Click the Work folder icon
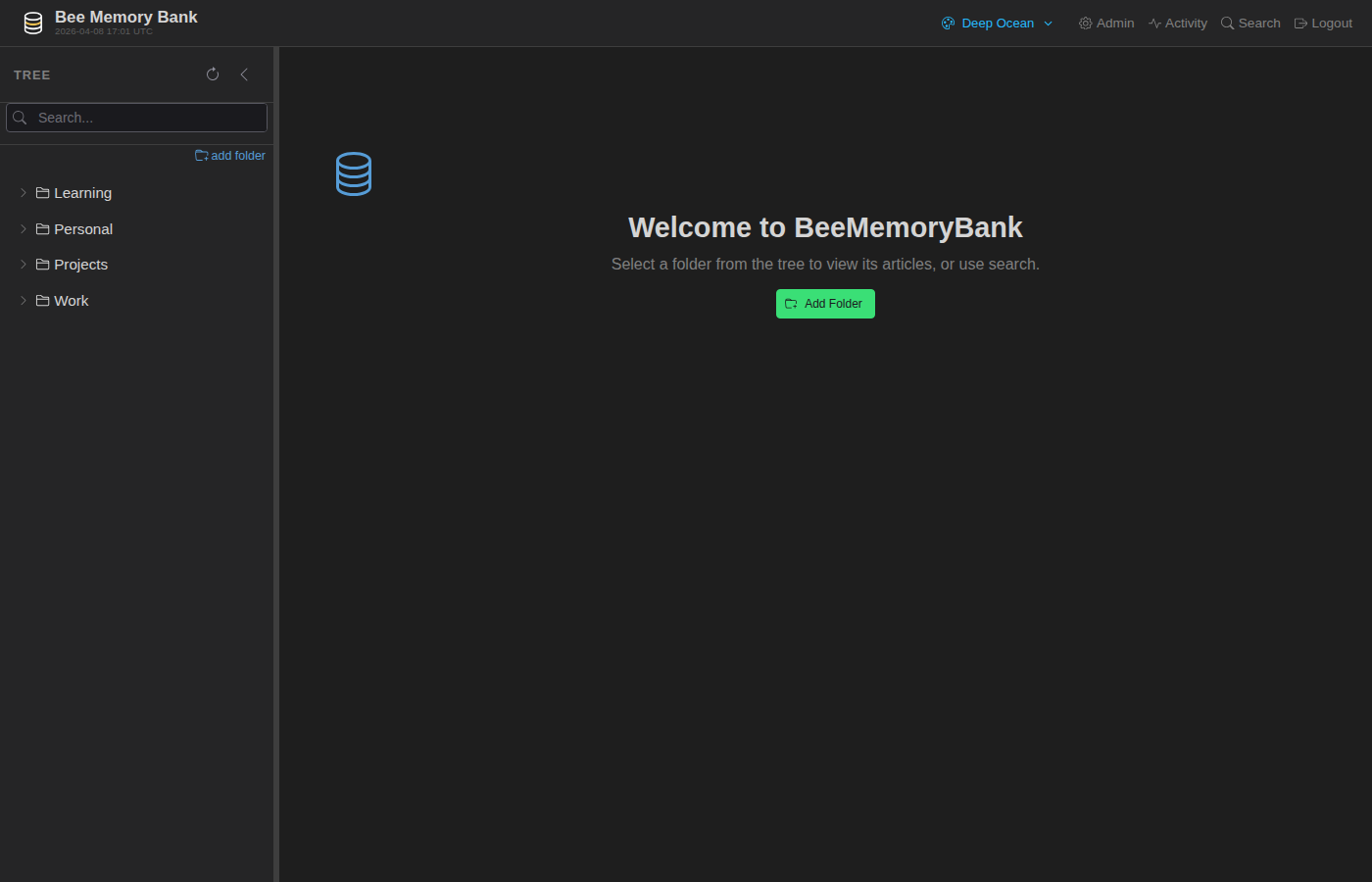Screen dimensions: 1372x882 pos(43,301)
